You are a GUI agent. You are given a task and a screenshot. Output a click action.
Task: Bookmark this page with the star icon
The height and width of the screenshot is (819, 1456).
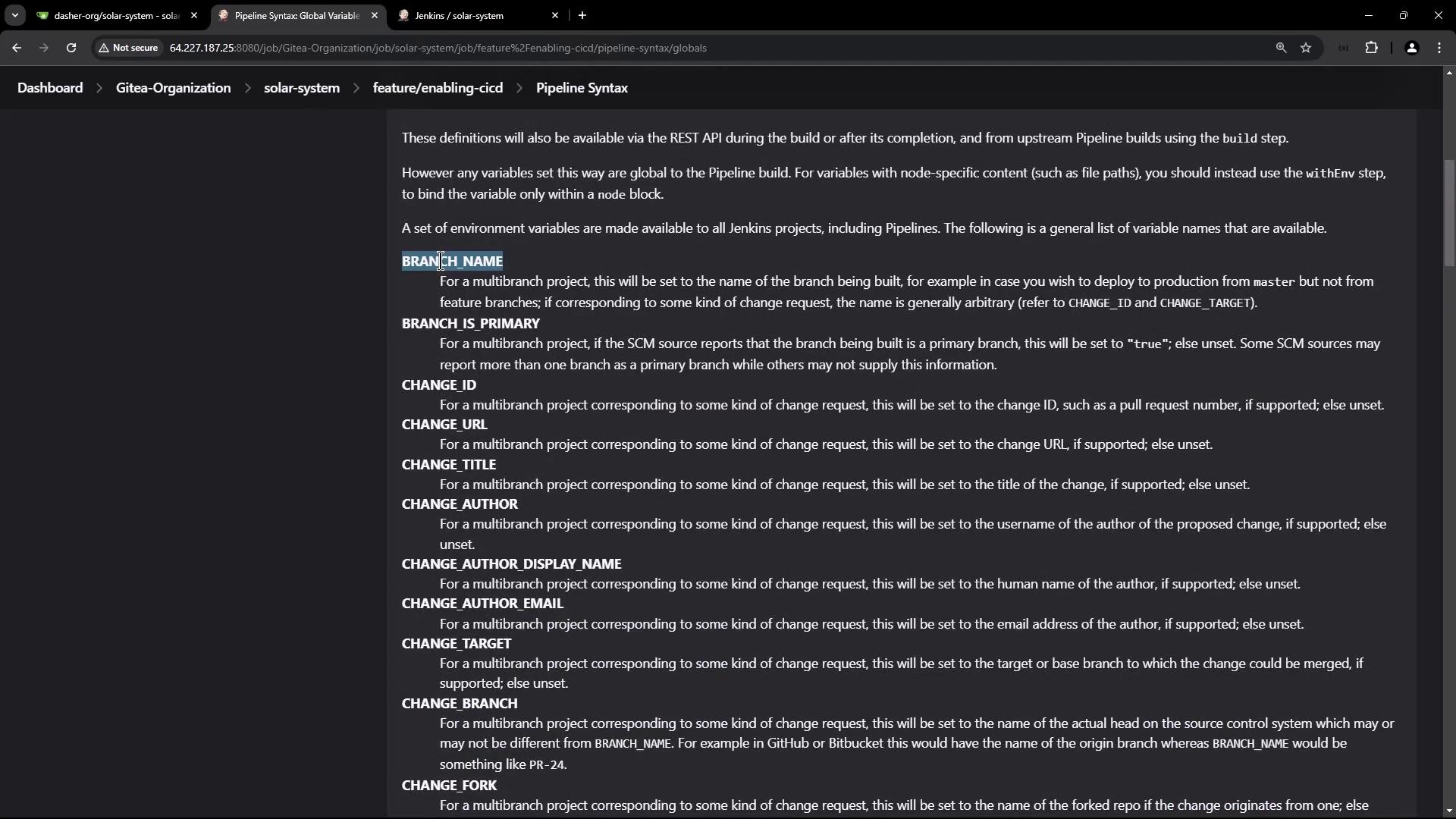tap(1306, 48)
